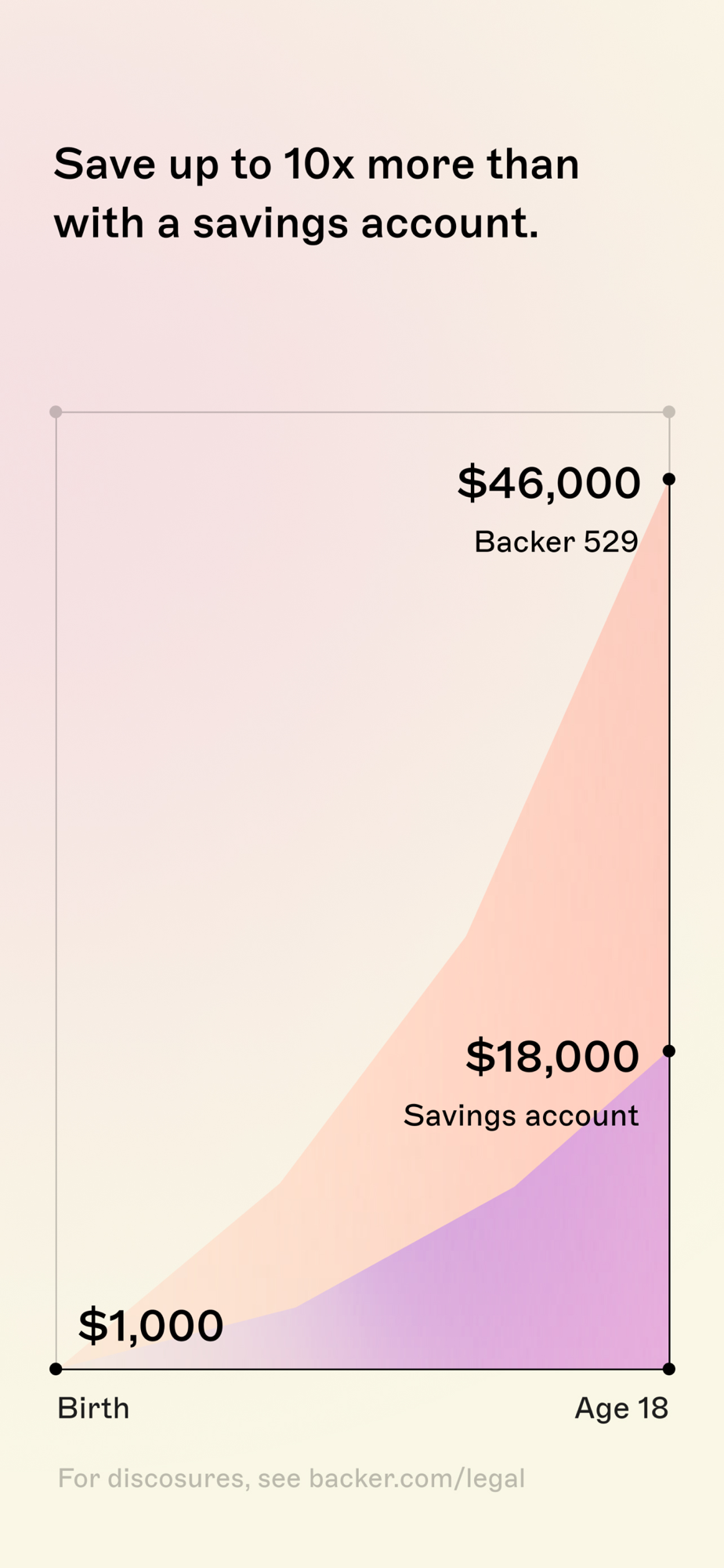Click the $18,000 savings account data point dot

tap(668, 1051)
